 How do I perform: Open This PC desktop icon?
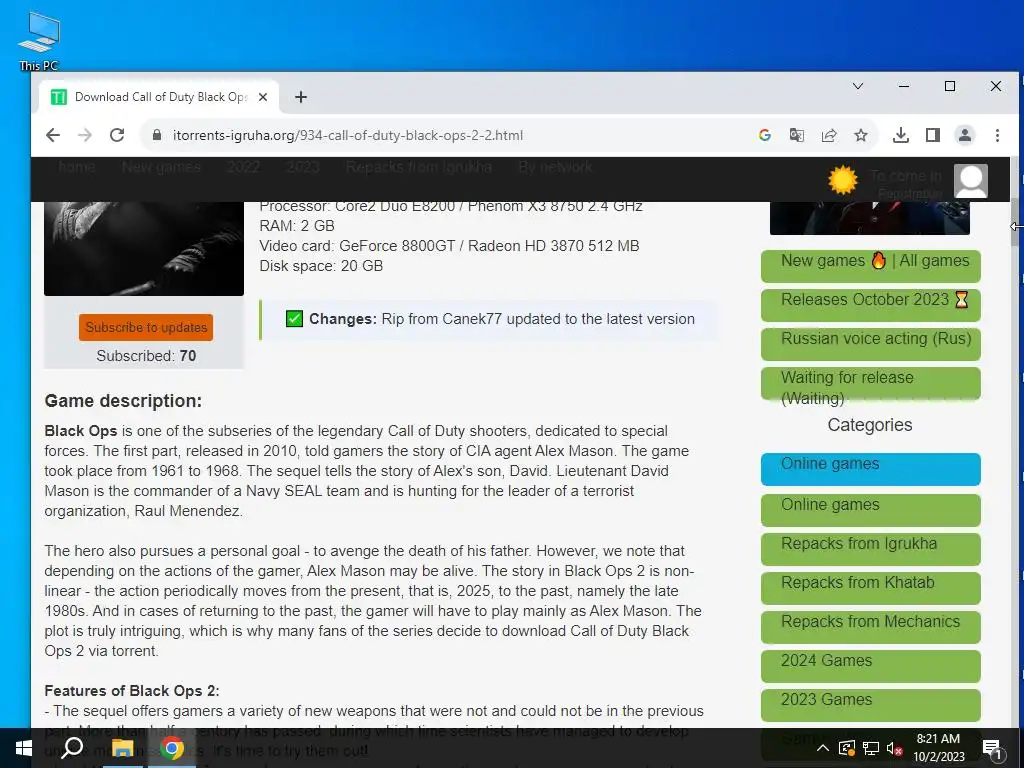39,40
